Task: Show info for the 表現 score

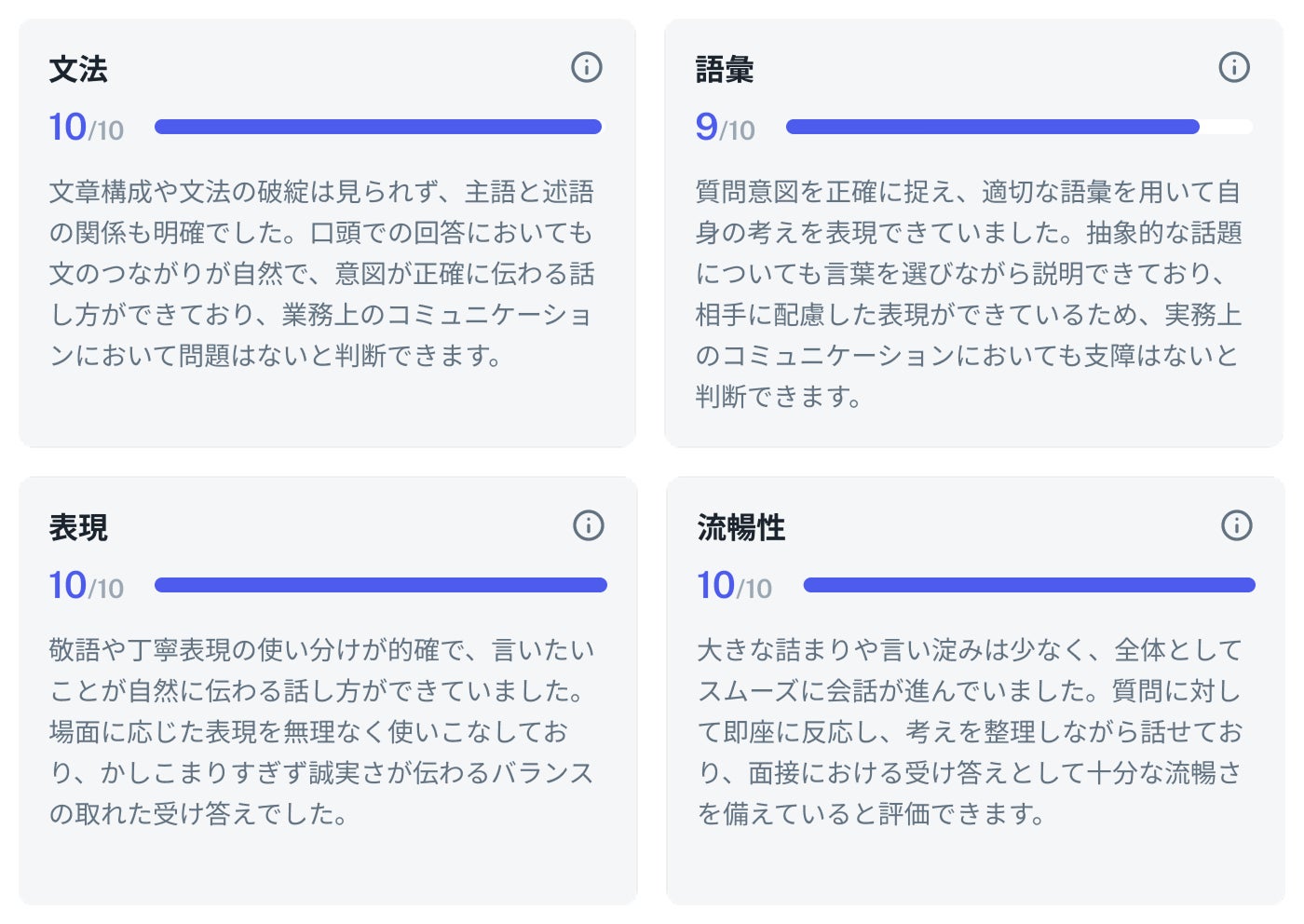Action: (x=588, y=525)
